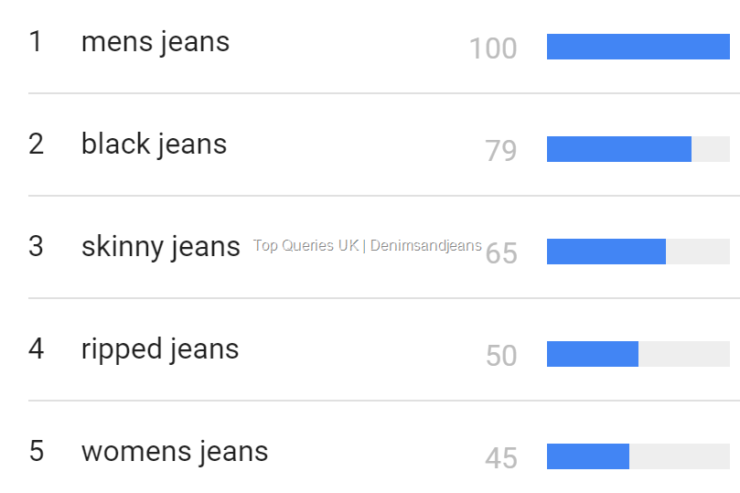The width and height of the screenshot is (740, 493).
Task: Open the 'womens jeans' query
Action: coord(175,452)
